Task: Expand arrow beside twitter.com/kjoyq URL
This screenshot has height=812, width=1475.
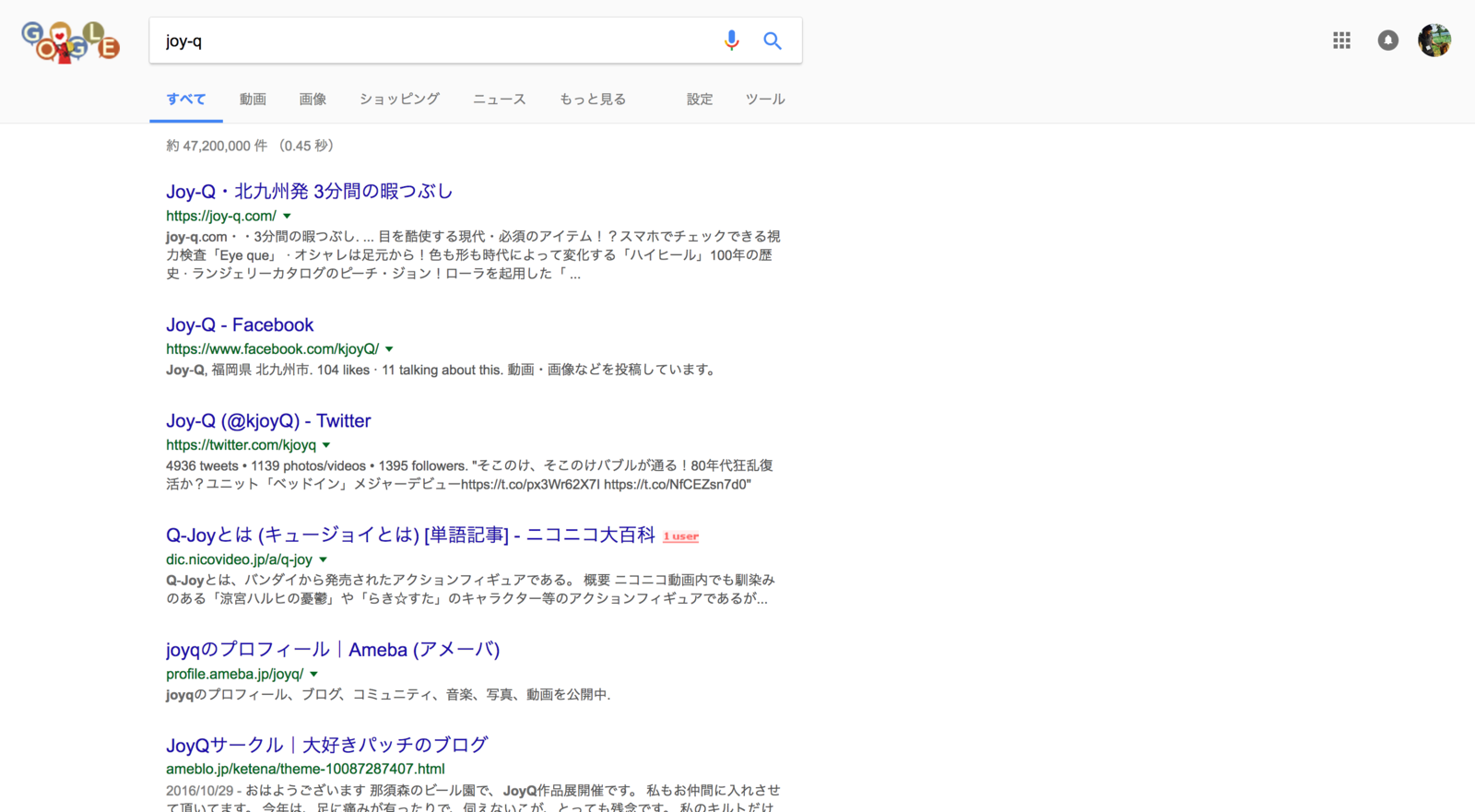Action: point(326,445)
